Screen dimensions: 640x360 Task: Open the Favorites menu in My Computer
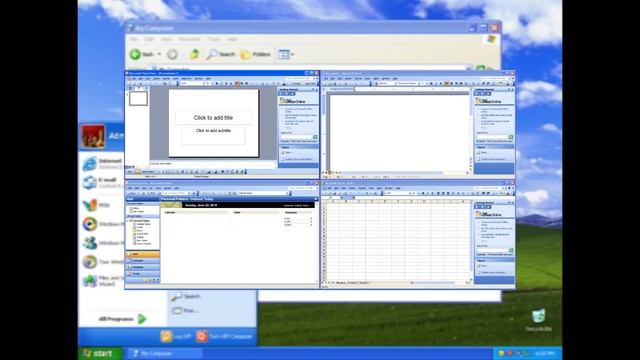point(189,39)
